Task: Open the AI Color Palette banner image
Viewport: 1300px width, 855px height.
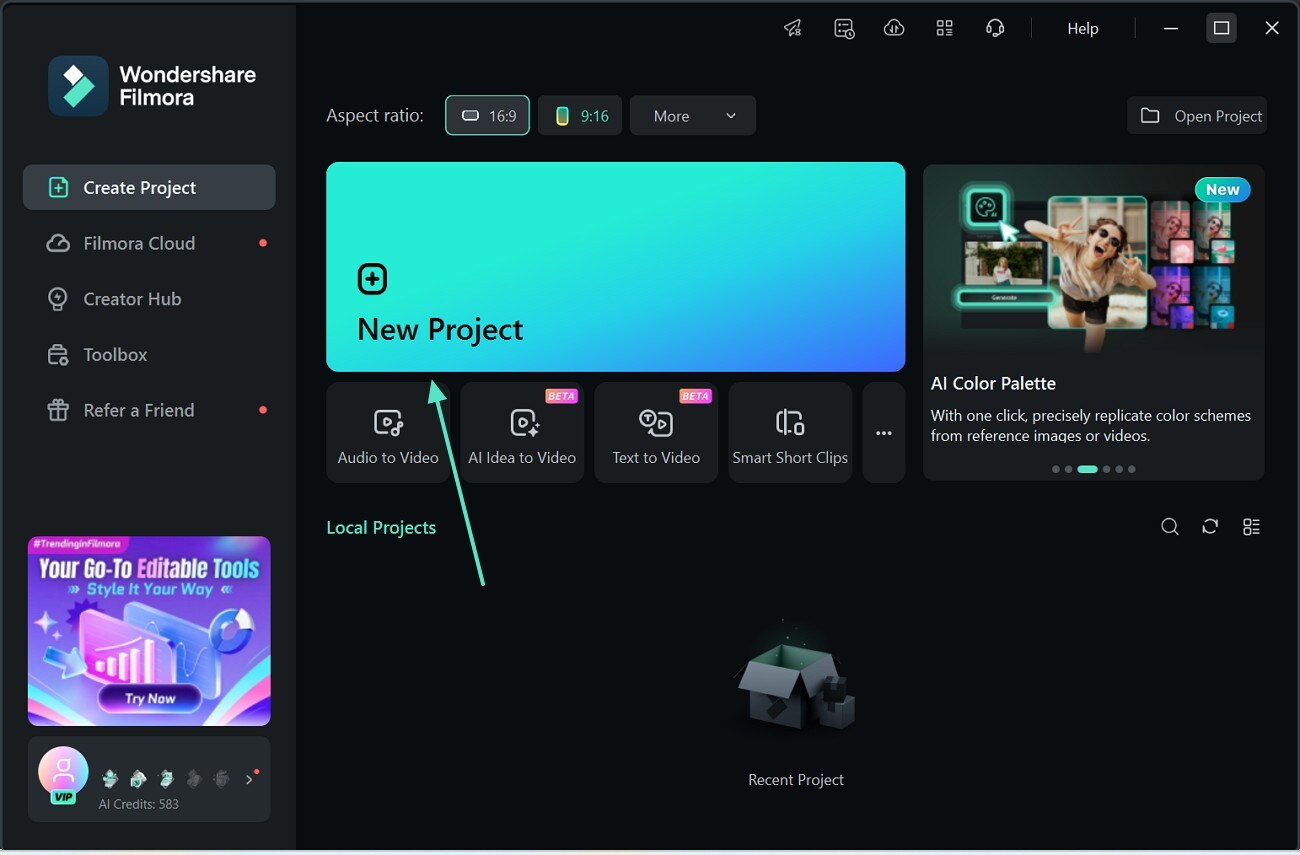Action: (1094, 261)
